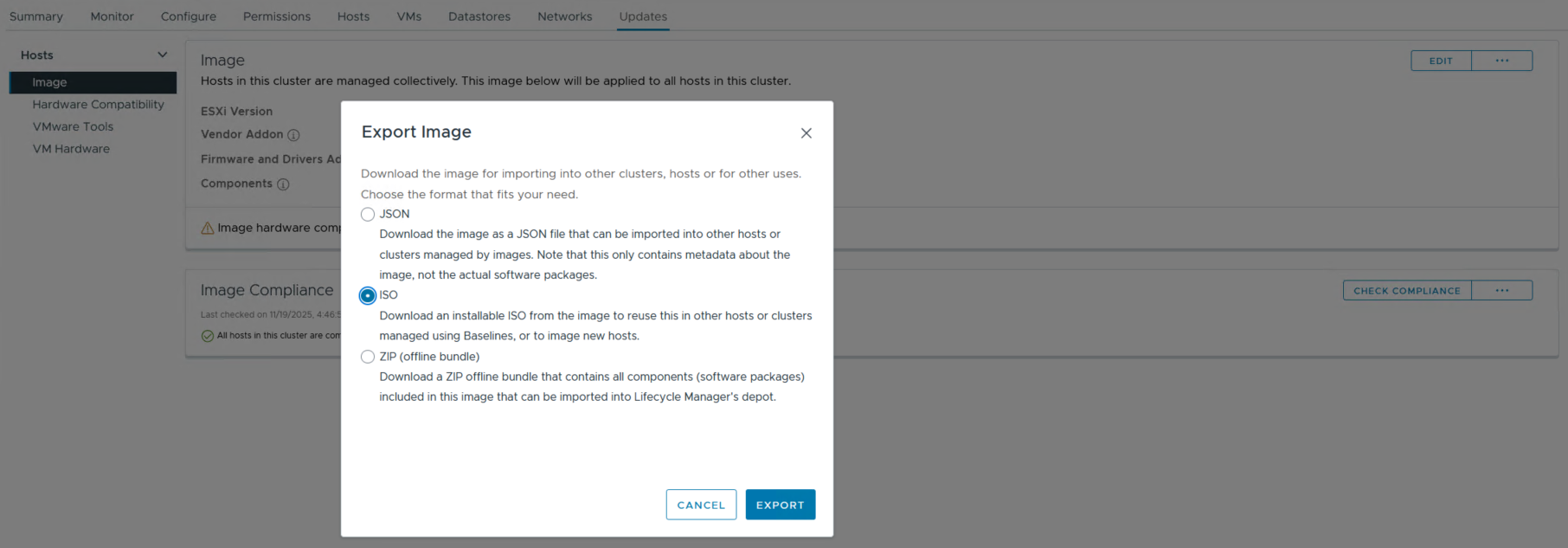Click the green compliance checkmark icon
Image resolution: width=1568 pixels, height=548 pixels.
coord(208,336)
